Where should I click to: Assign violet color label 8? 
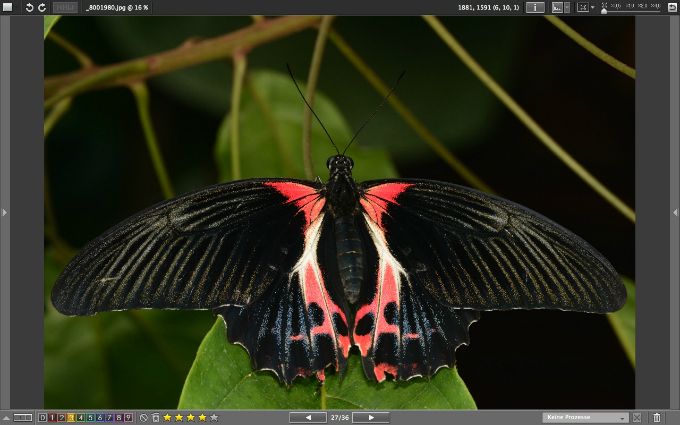119,418
